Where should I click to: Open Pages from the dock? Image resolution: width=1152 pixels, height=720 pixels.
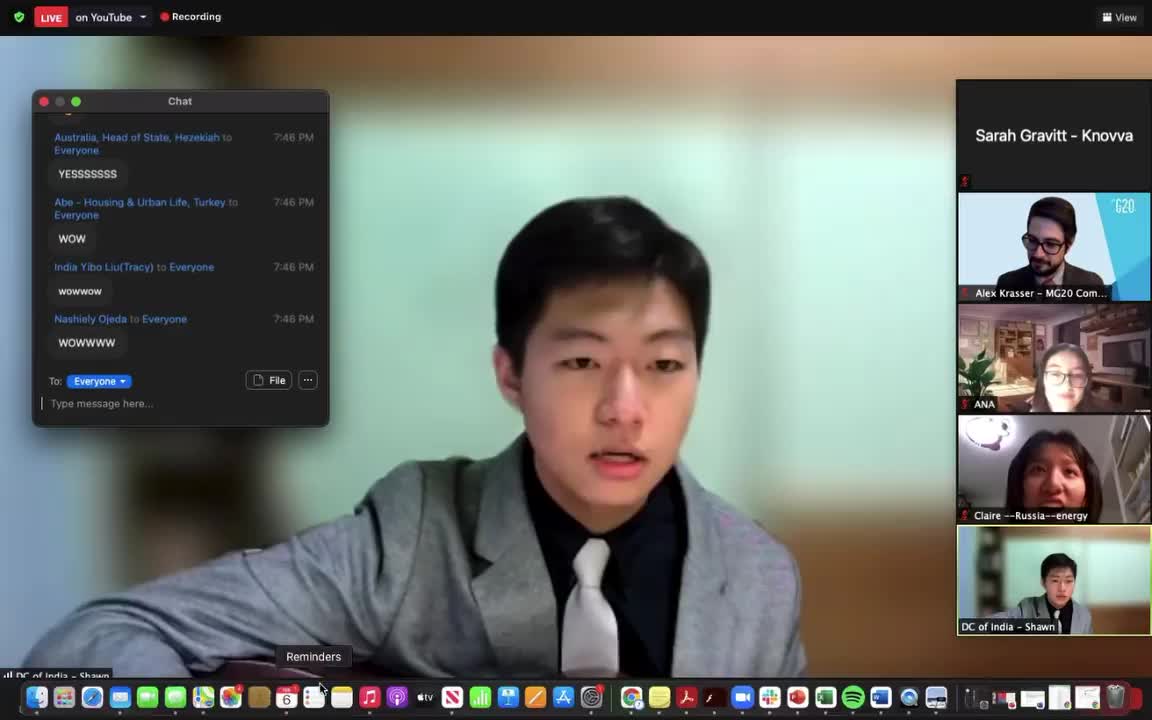(x=536, y=697)
